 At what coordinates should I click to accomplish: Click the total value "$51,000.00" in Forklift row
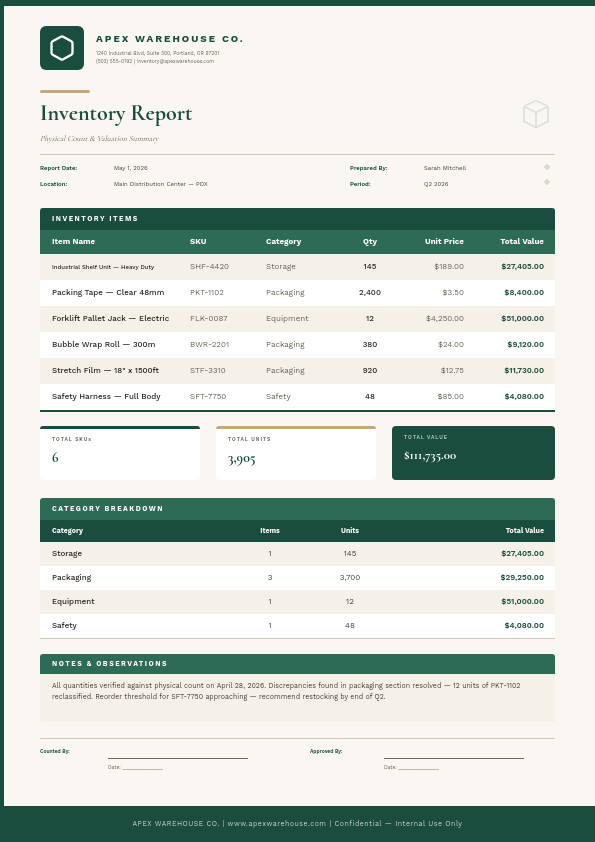523,318
